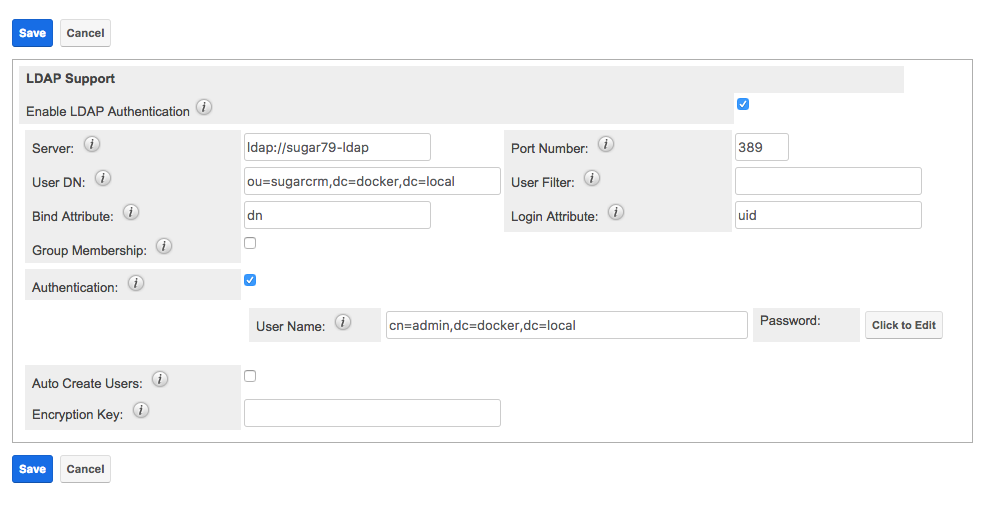Click the Login Attribute field with uid
986x506 pixels.
point(828,215)
